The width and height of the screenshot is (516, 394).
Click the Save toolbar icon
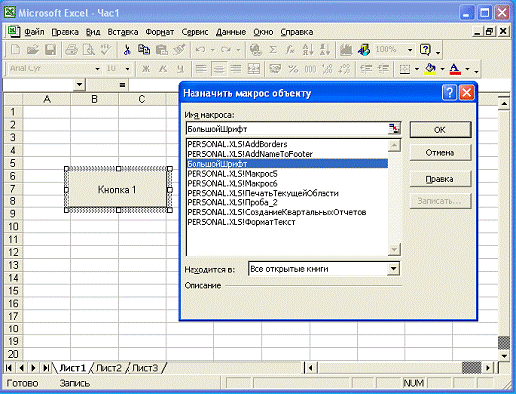pyautogui.click(x=50, y=50)
